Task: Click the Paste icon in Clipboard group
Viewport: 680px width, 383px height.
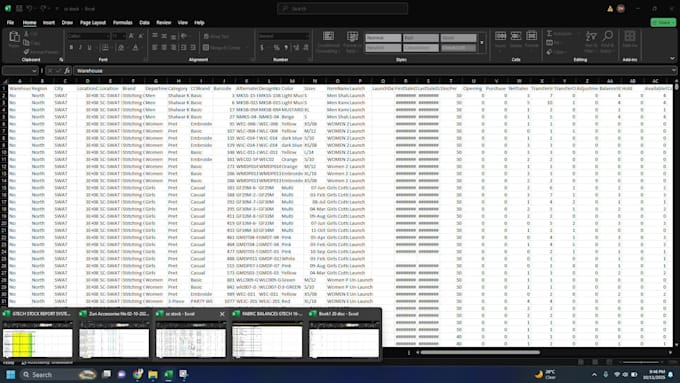Action: click(x=14, y=37)
